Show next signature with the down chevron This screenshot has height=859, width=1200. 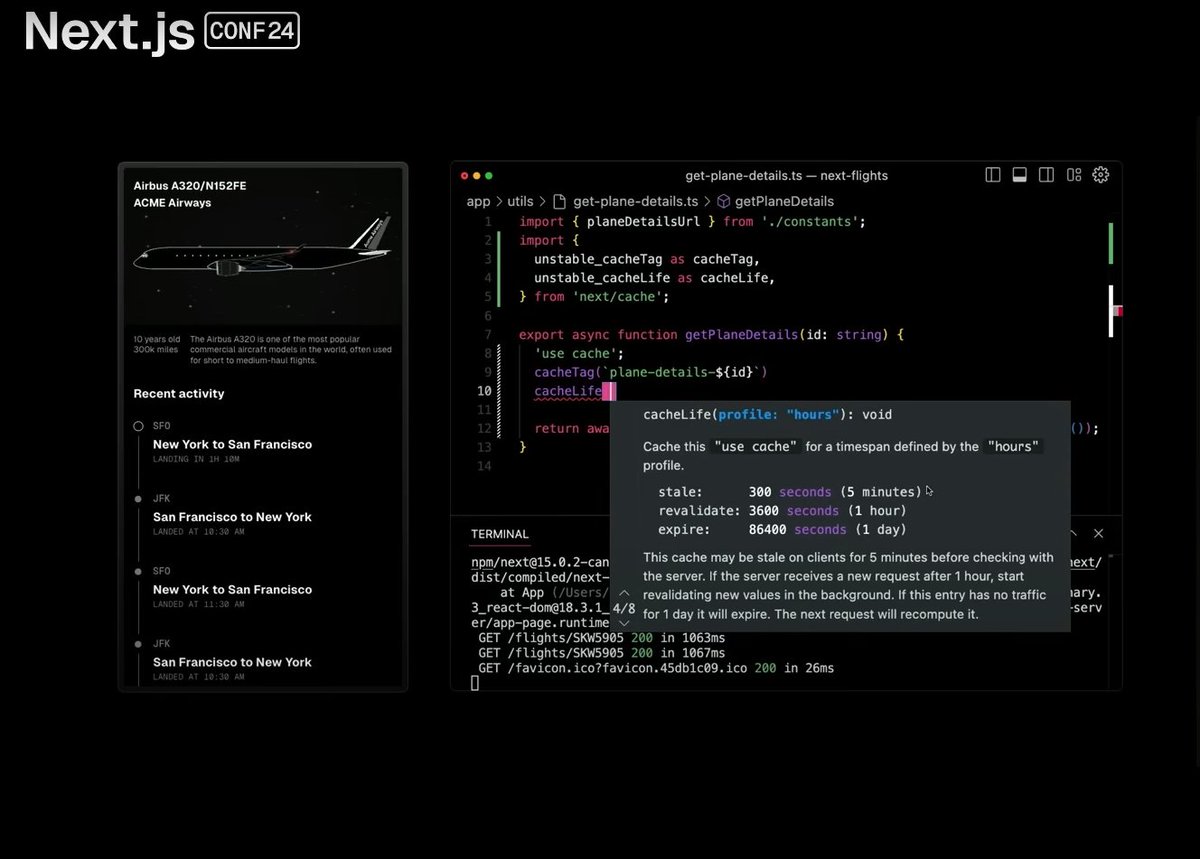pos(624,623)
